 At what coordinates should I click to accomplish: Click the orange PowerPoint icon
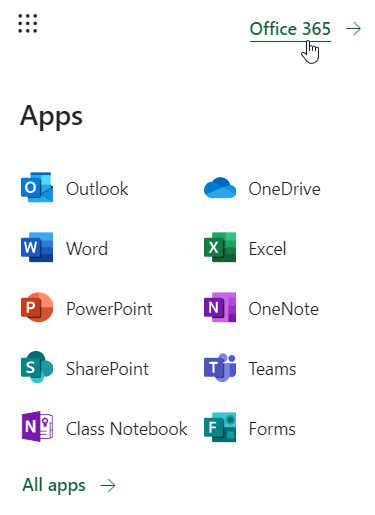[37, 307]
